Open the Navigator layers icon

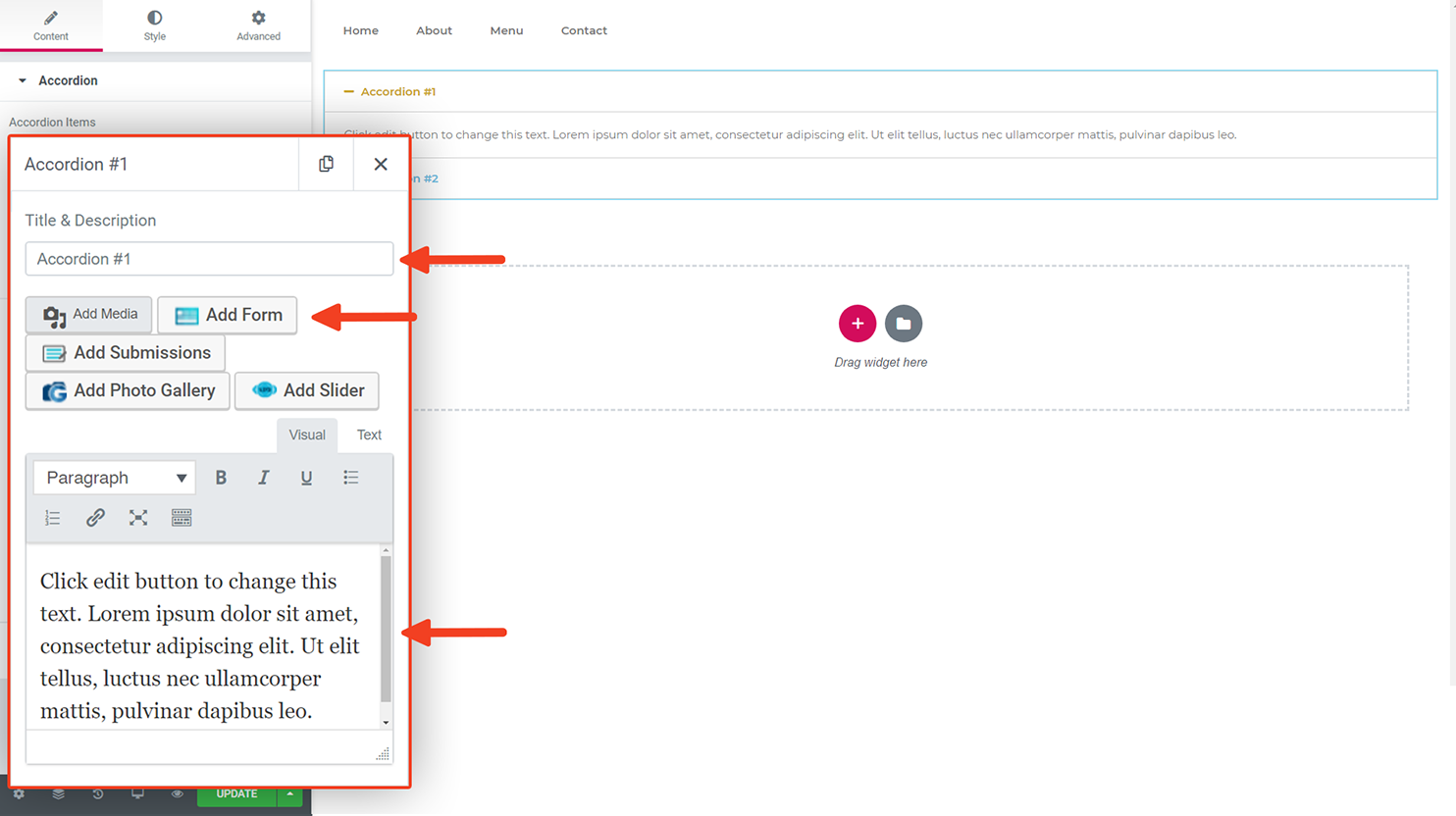[58, 793]
